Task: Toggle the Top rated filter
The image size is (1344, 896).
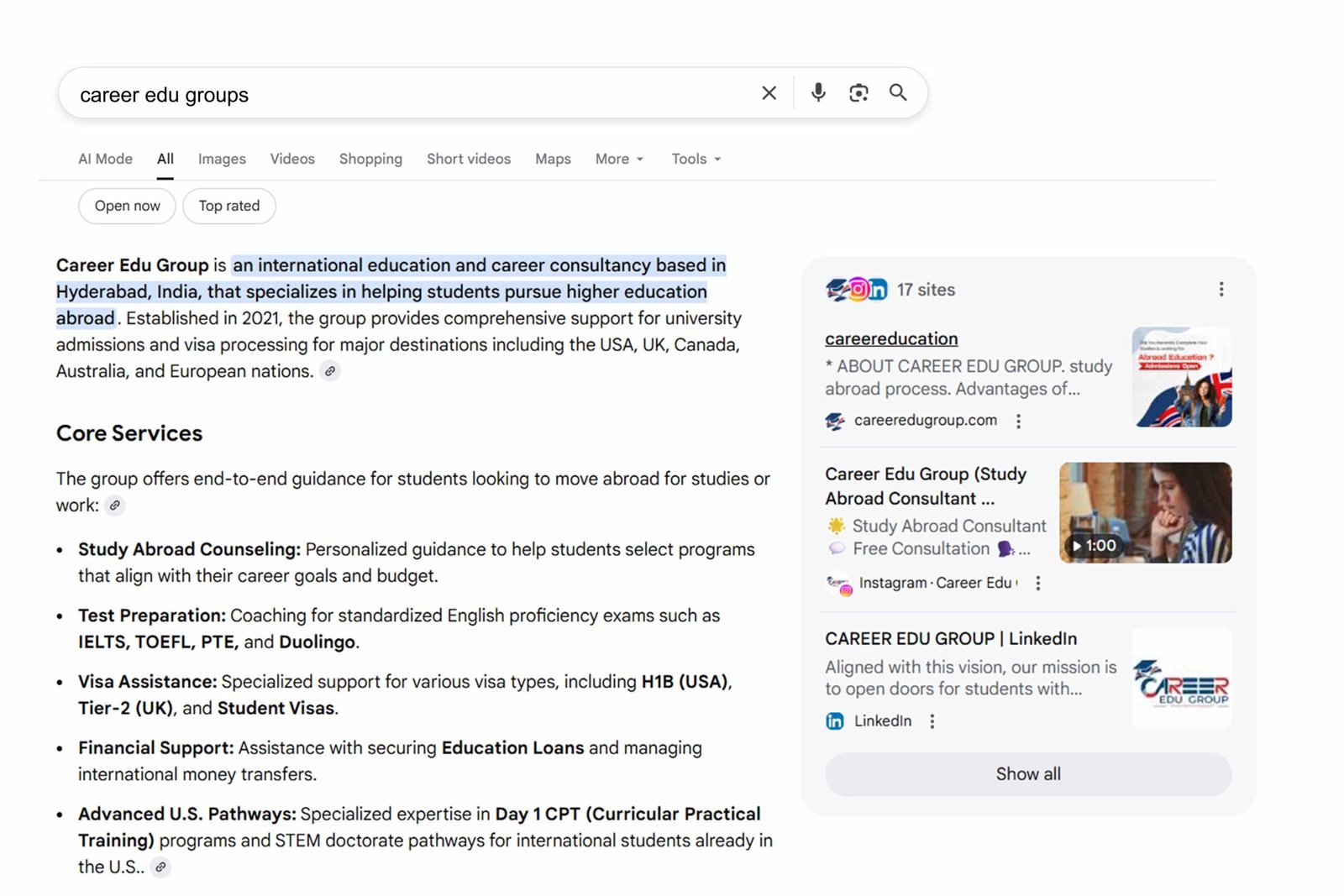Action: tap(228, 207)
